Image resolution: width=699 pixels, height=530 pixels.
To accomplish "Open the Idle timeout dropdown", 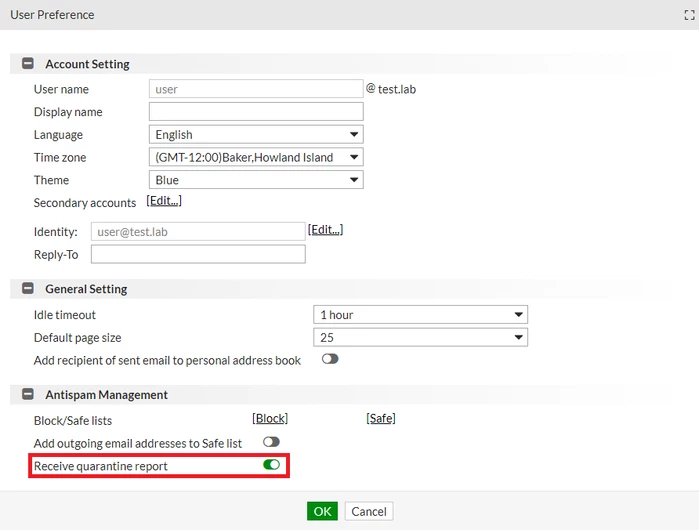I will pos(420,315).
